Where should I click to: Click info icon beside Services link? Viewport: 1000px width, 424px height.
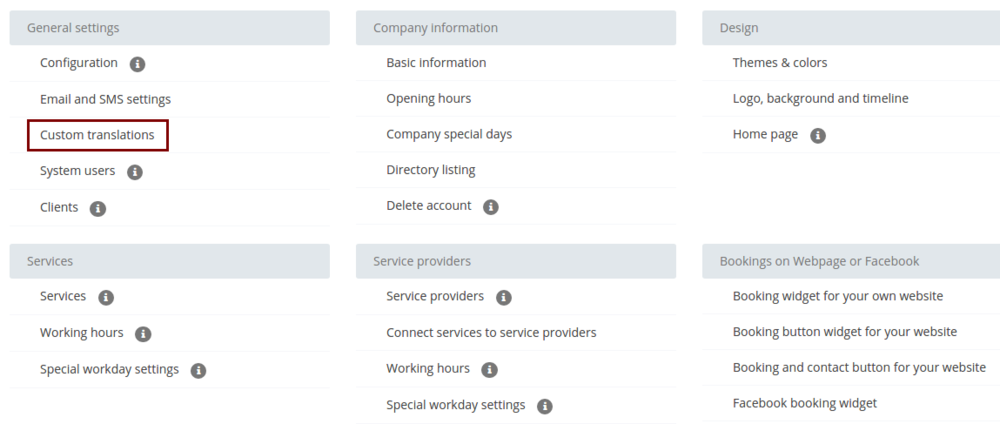pos(106,297)
